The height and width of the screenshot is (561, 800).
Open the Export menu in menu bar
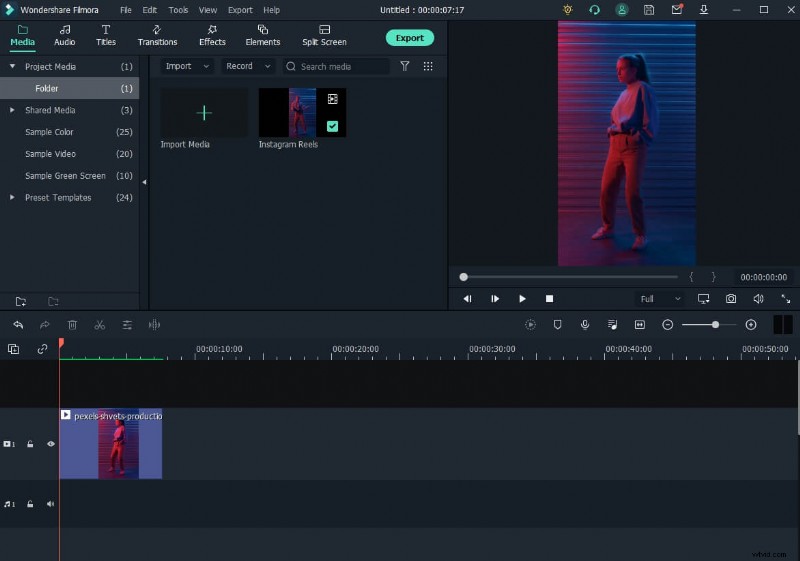coord(240,10)
